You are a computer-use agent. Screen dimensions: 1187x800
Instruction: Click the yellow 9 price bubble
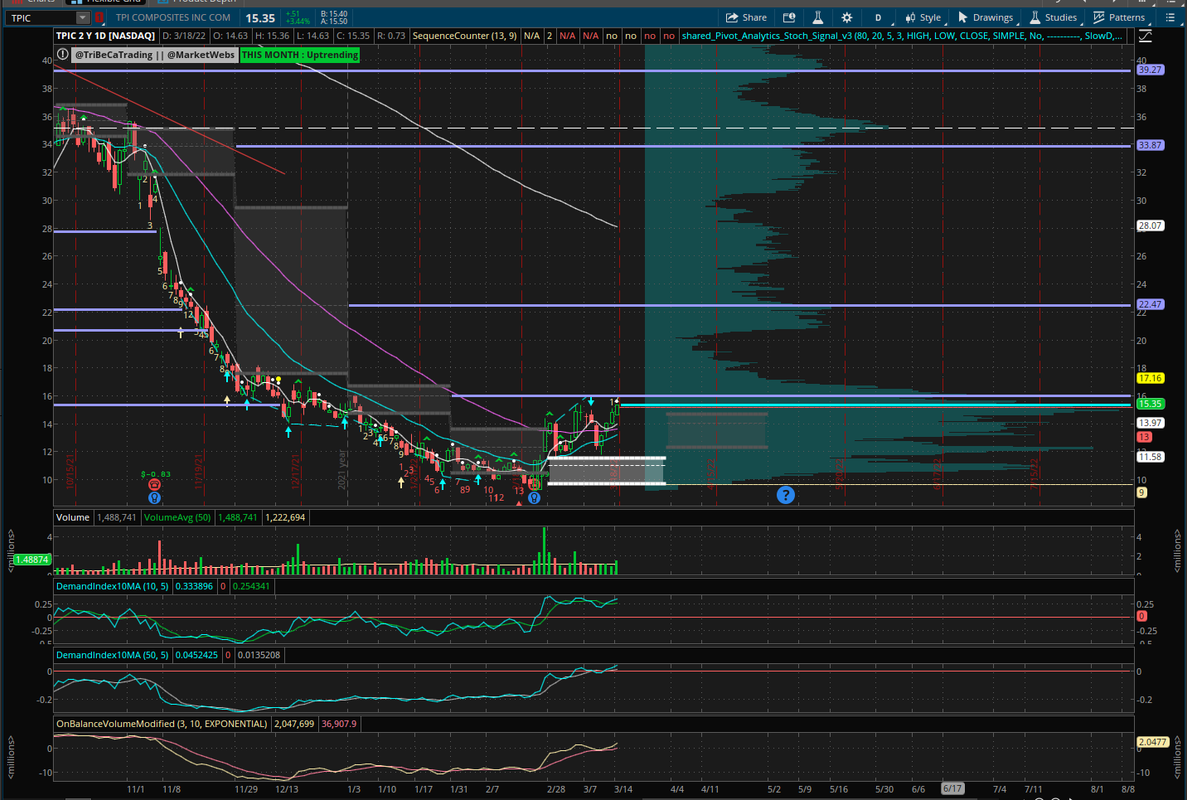click(x=1142, y=493)
